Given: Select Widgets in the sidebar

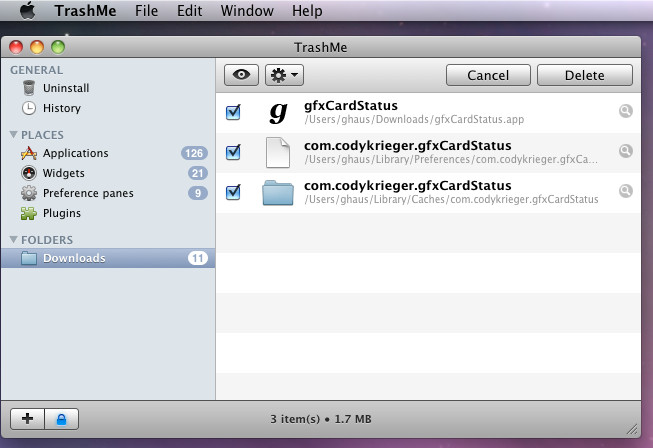Looking at the screenshot, I should [108, 173].
